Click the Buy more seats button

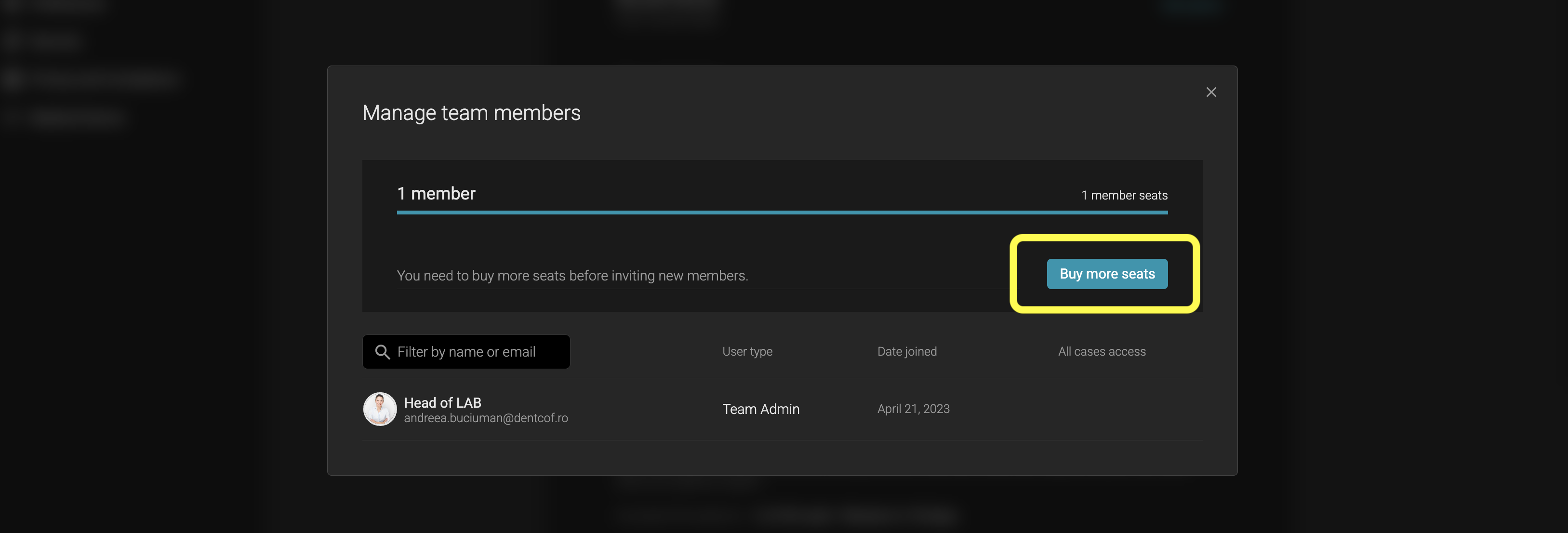[x=1106, y=274]
